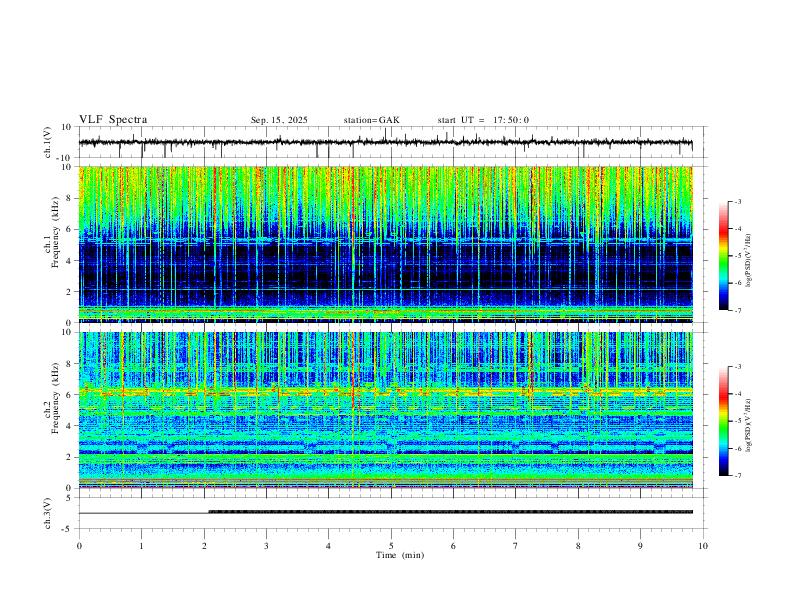
Task: Click the upper PSD color scale bar
Action: click(723, 256)
